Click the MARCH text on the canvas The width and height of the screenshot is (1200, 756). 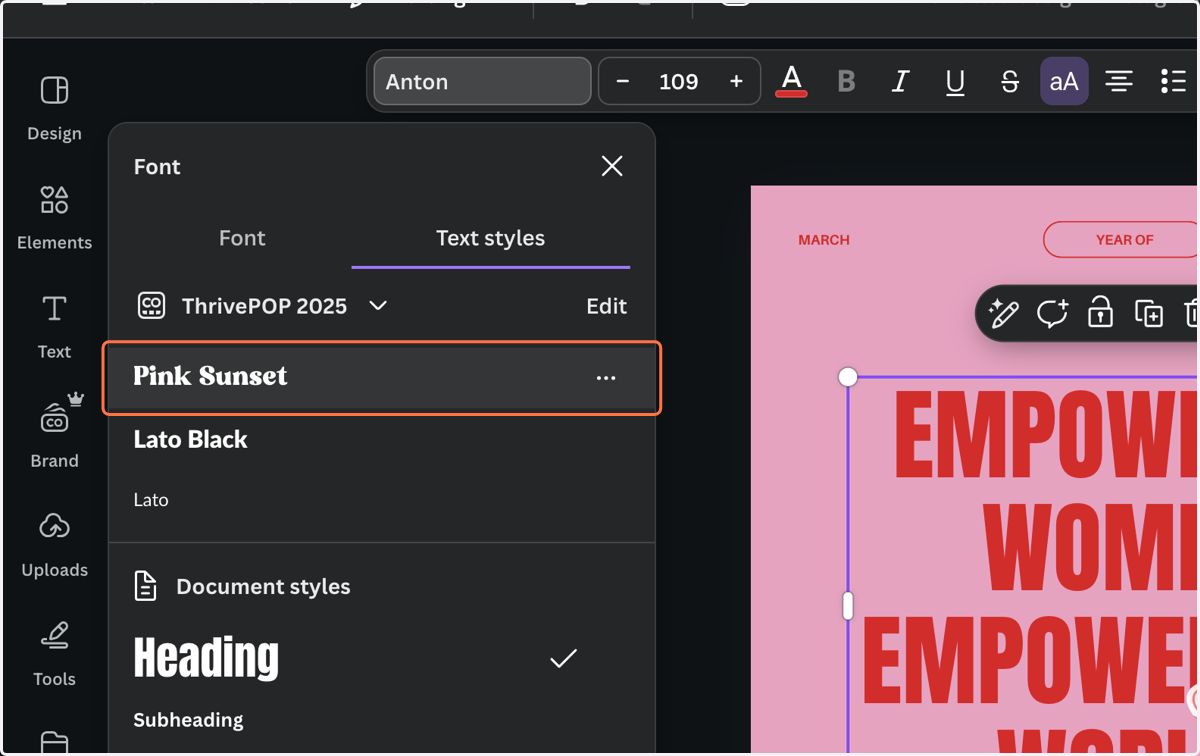coord(824,240)
